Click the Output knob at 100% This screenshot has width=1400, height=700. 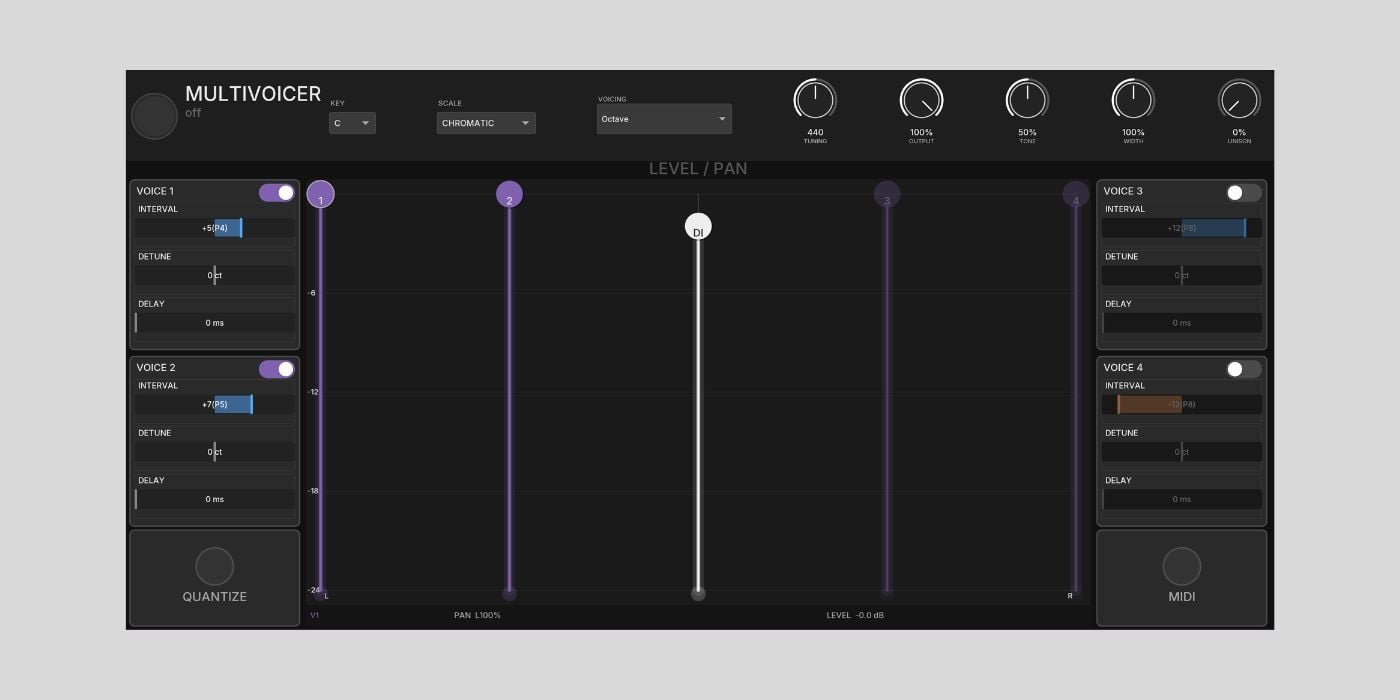point(921,100)
